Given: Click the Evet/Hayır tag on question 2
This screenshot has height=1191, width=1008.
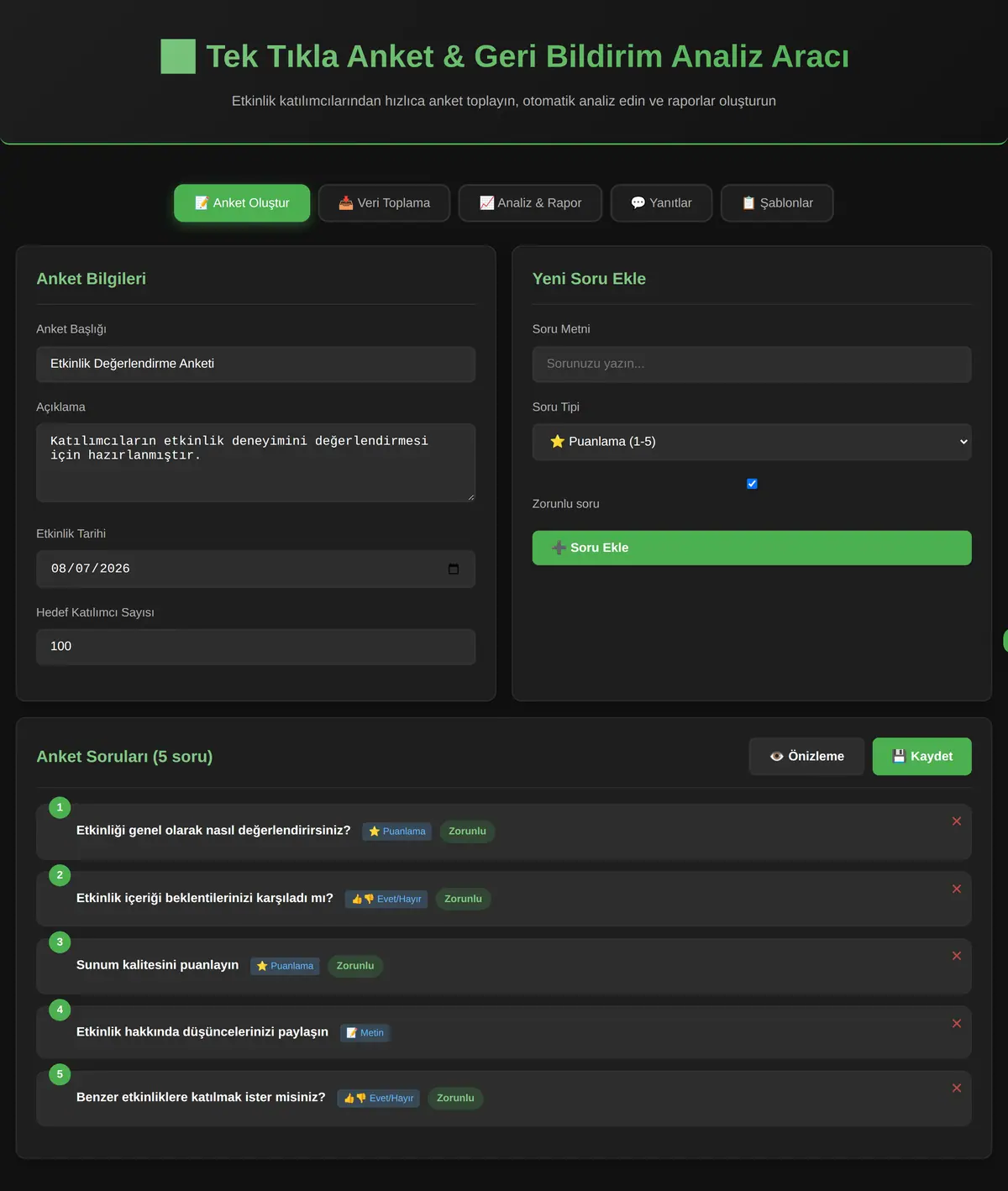Looking at the screenshot, I should click(386, 899).
